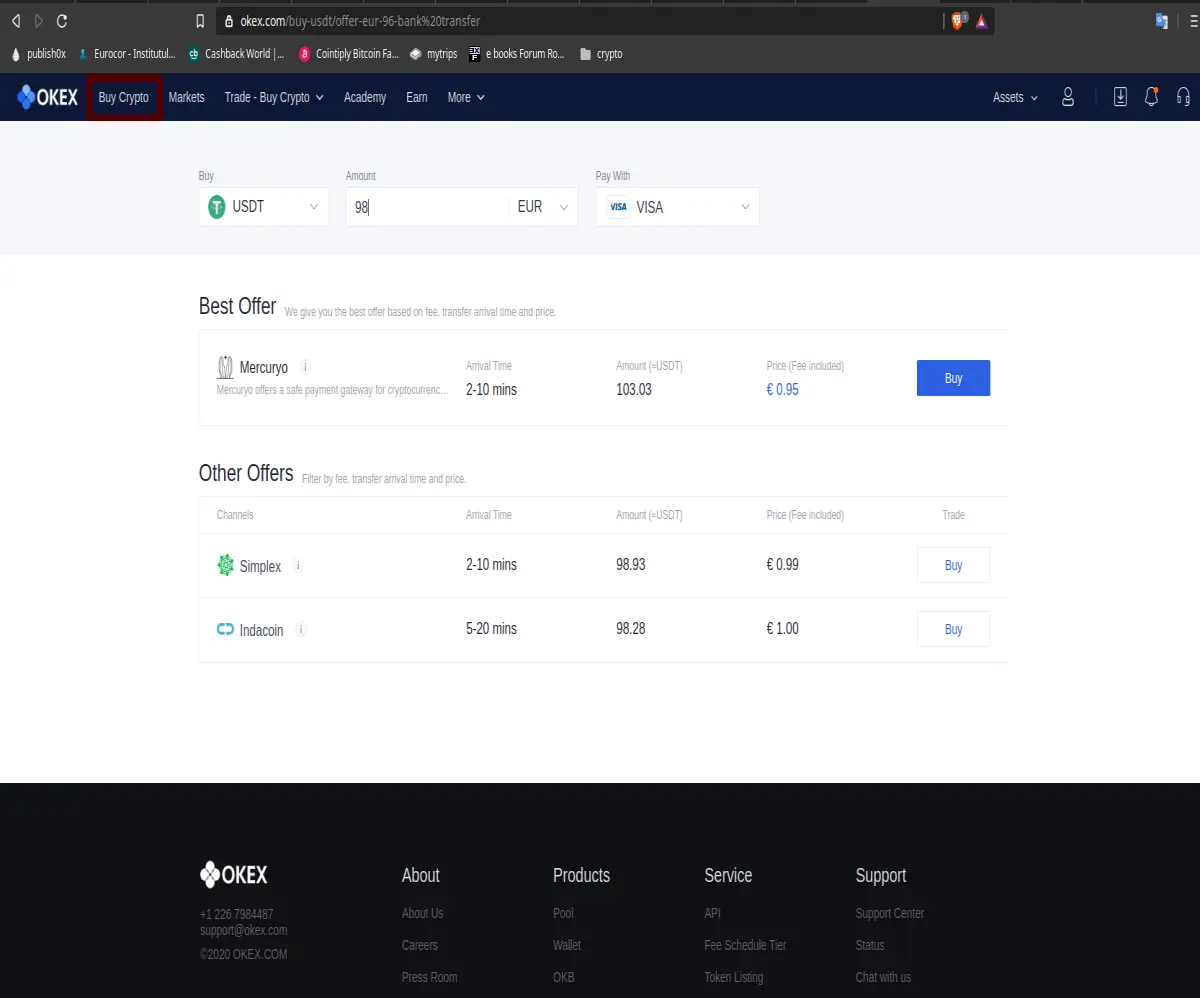Click the browser back arrow
Screen dimensions: 1200x998
point(15,20)
